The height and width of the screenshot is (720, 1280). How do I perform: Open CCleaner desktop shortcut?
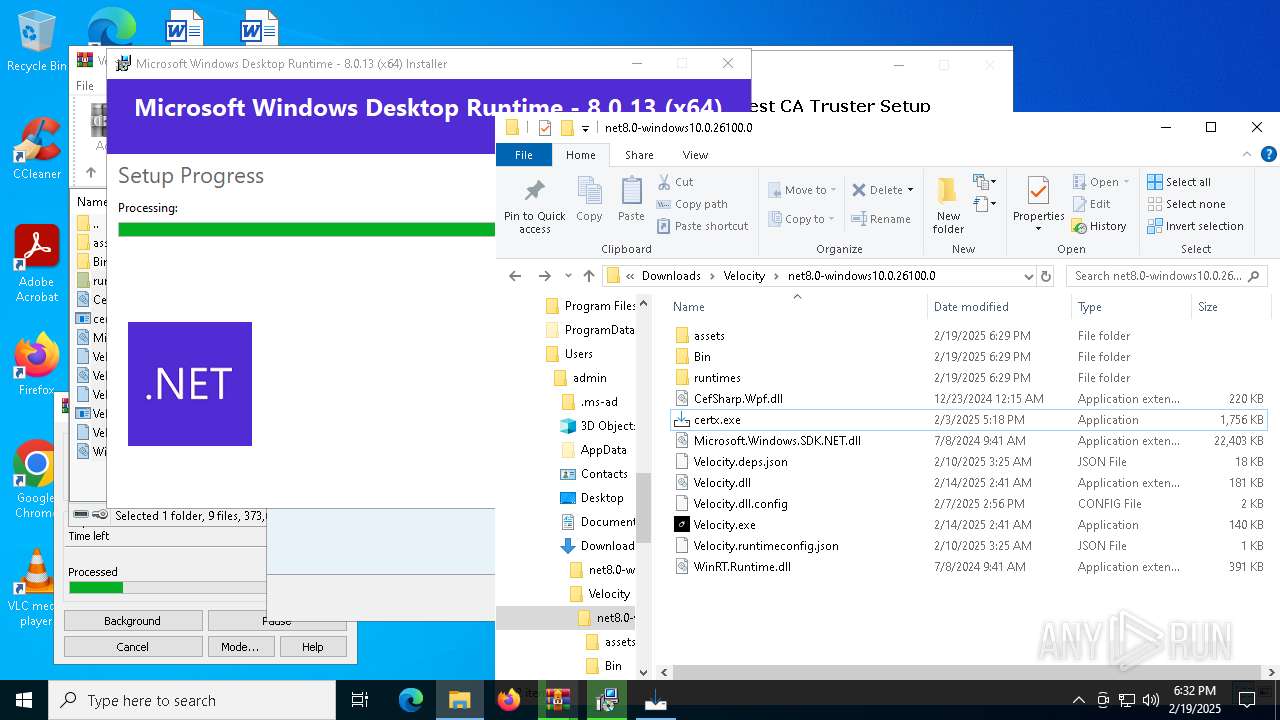tap(37, 149)
